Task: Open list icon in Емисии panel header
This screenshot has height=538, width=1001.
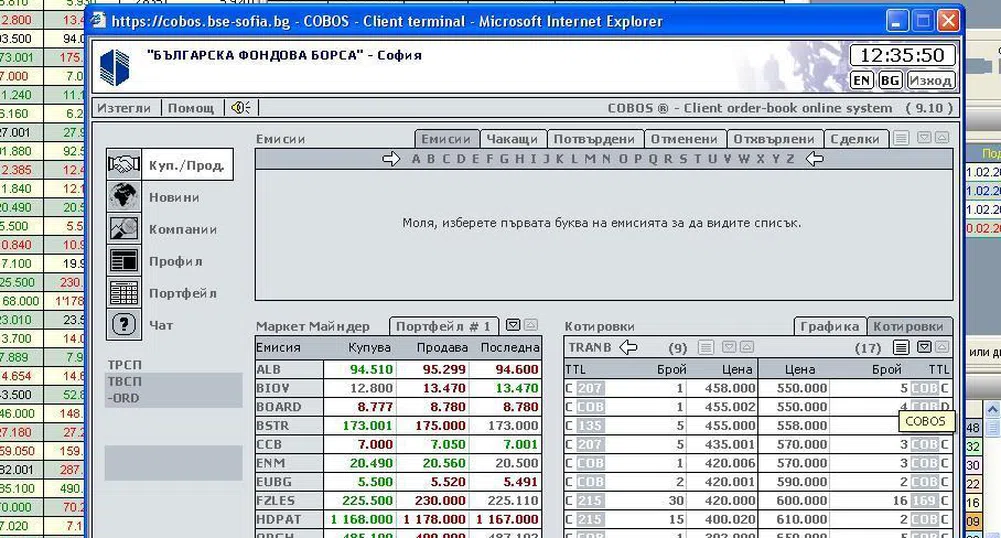Action: point(901,139)
